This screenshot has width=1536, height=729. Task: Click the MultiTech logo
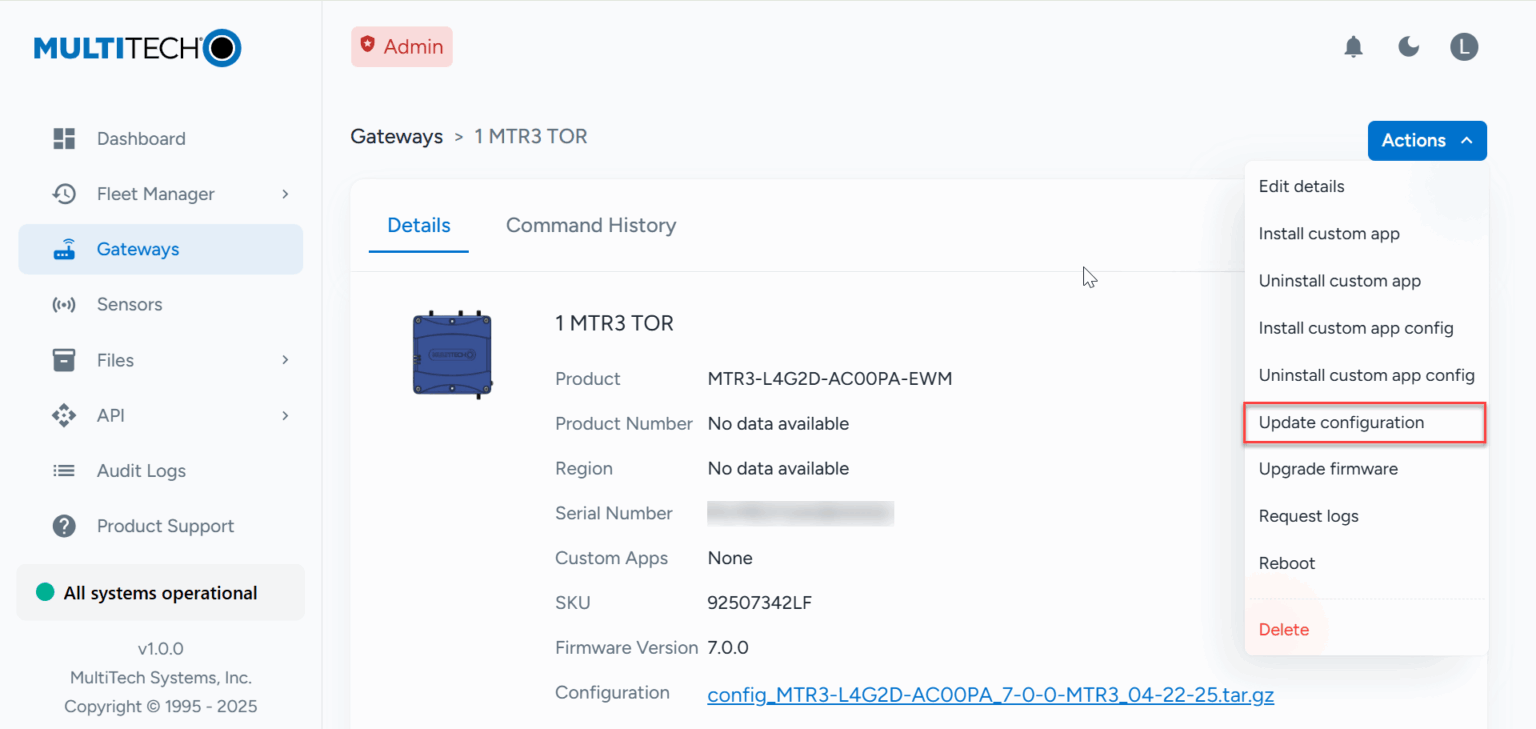coord(138,48)
